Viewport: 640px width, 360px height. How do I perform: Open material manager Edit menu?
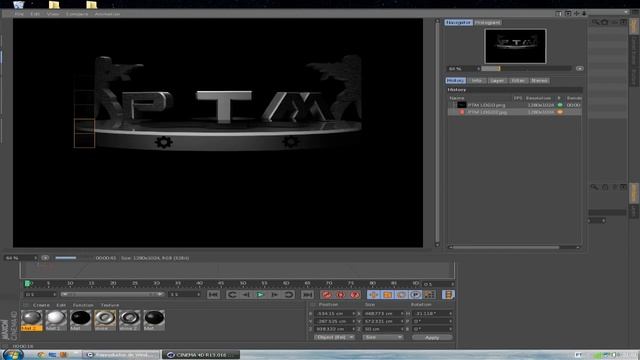tap(61, 305)
